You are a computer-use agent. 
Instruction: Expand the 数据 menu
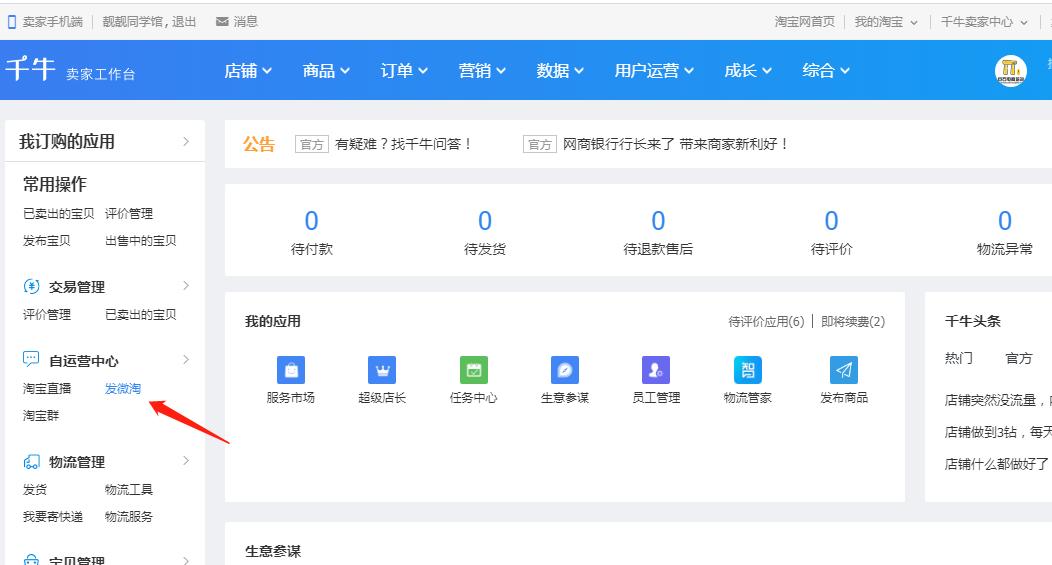coord(560,70)
